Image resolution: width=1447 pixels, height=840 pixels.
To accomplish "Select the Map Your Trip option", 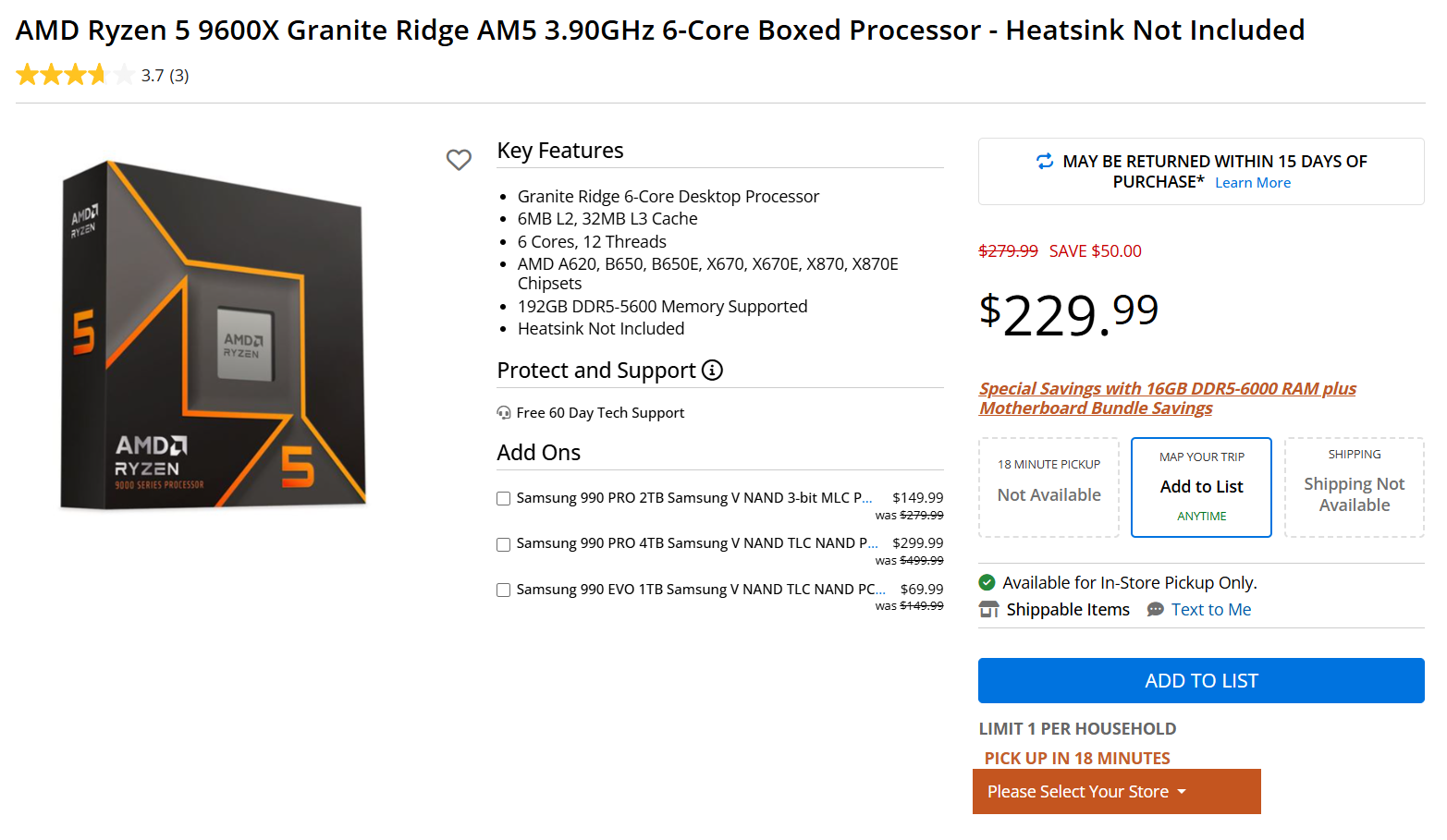I will (x=1201, y=487).
